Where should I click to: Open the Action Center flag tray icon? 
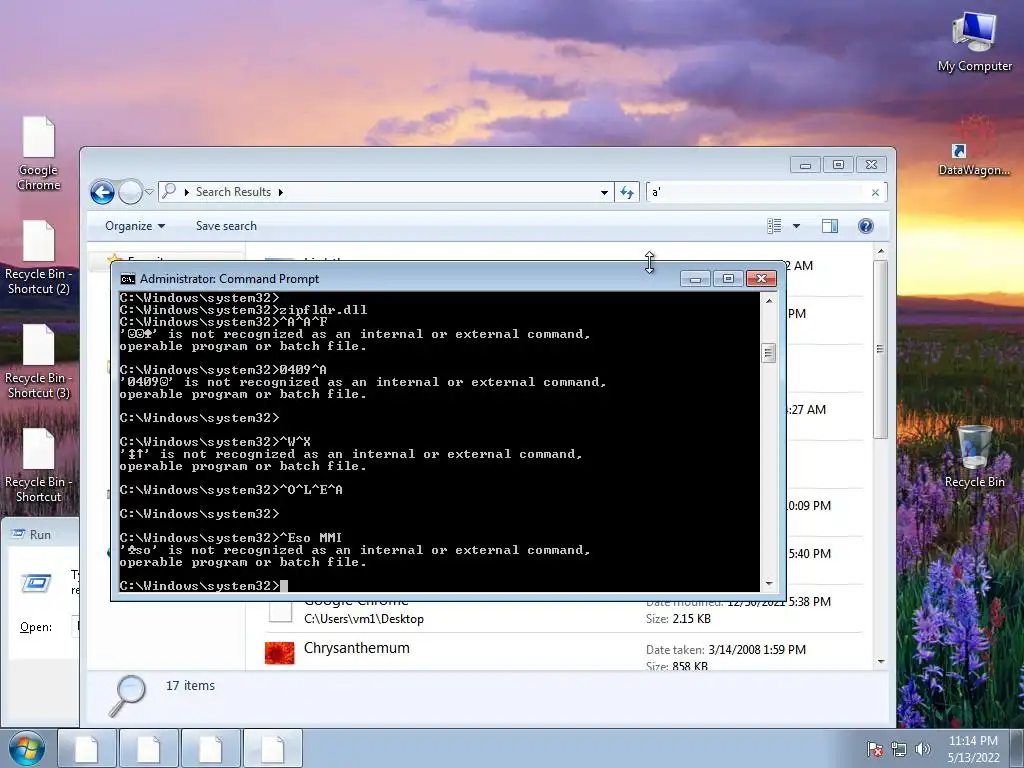pos(874,749)
